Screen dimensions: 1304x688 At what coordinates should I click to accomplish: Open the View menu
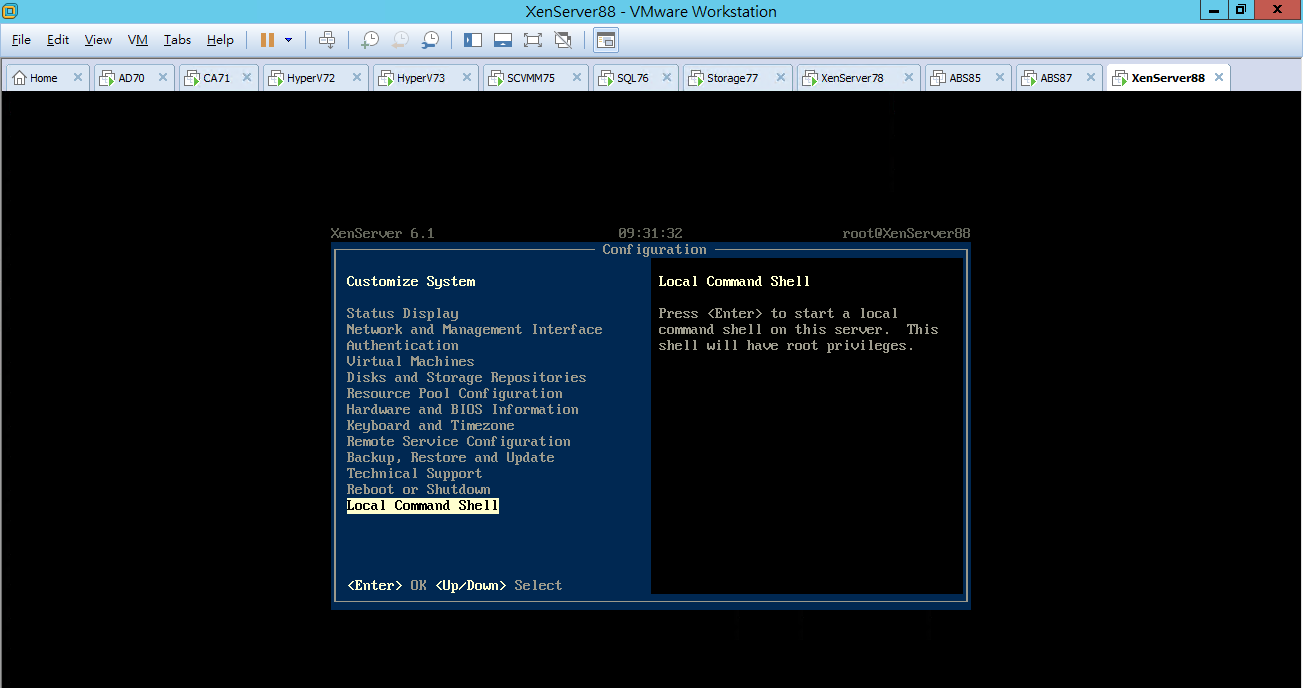[98, 40]
